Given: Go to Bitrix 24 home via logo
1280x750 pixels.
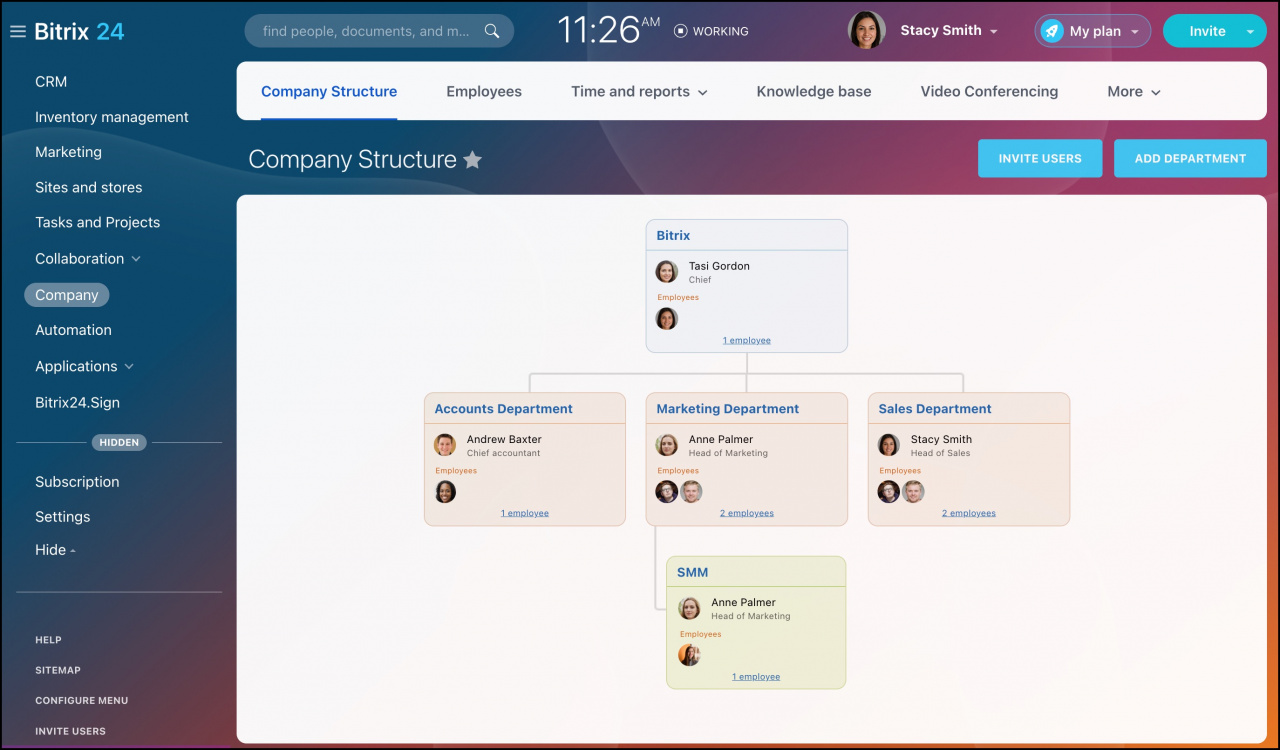Looking at the screenshot, I should point(79,31).
